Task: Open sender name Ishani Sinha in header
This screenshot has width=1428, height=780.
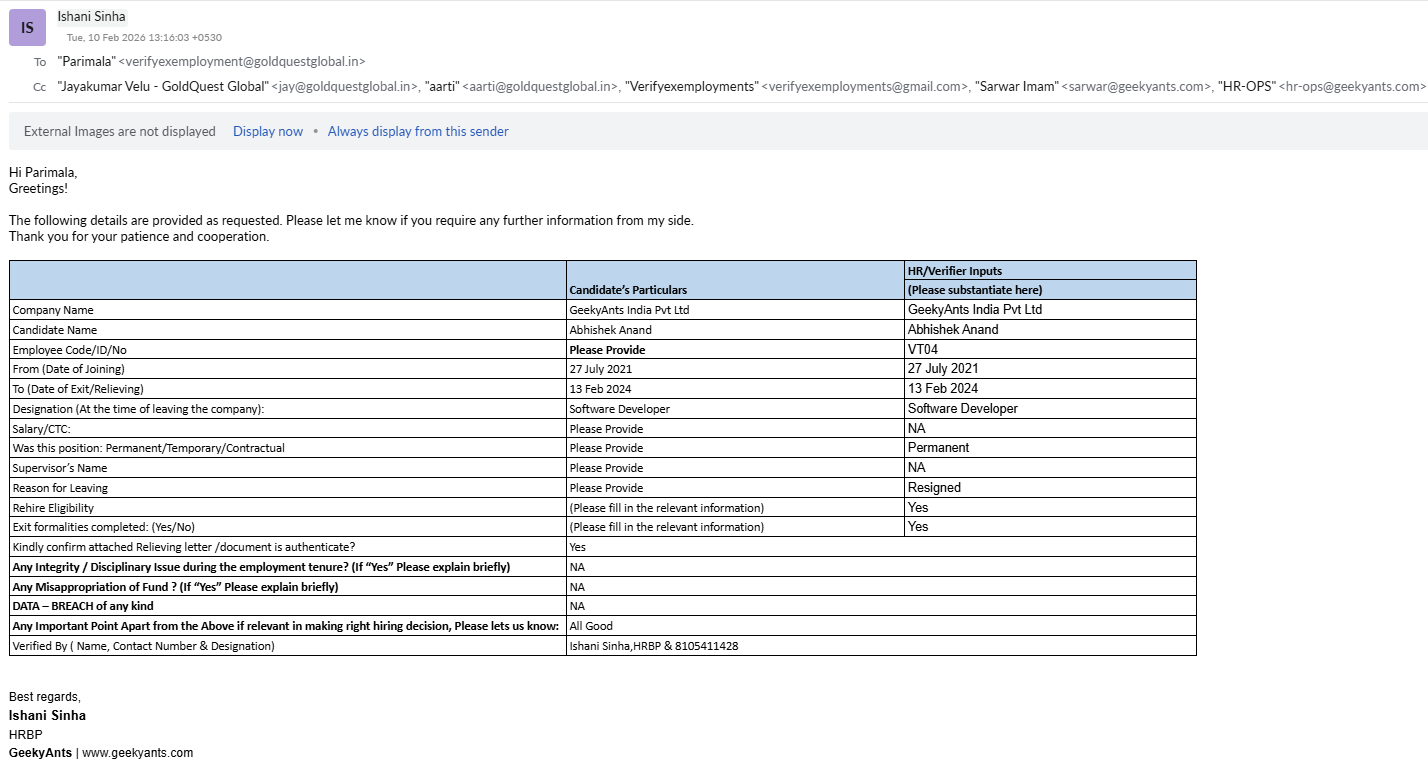Action: coord(91,16)
